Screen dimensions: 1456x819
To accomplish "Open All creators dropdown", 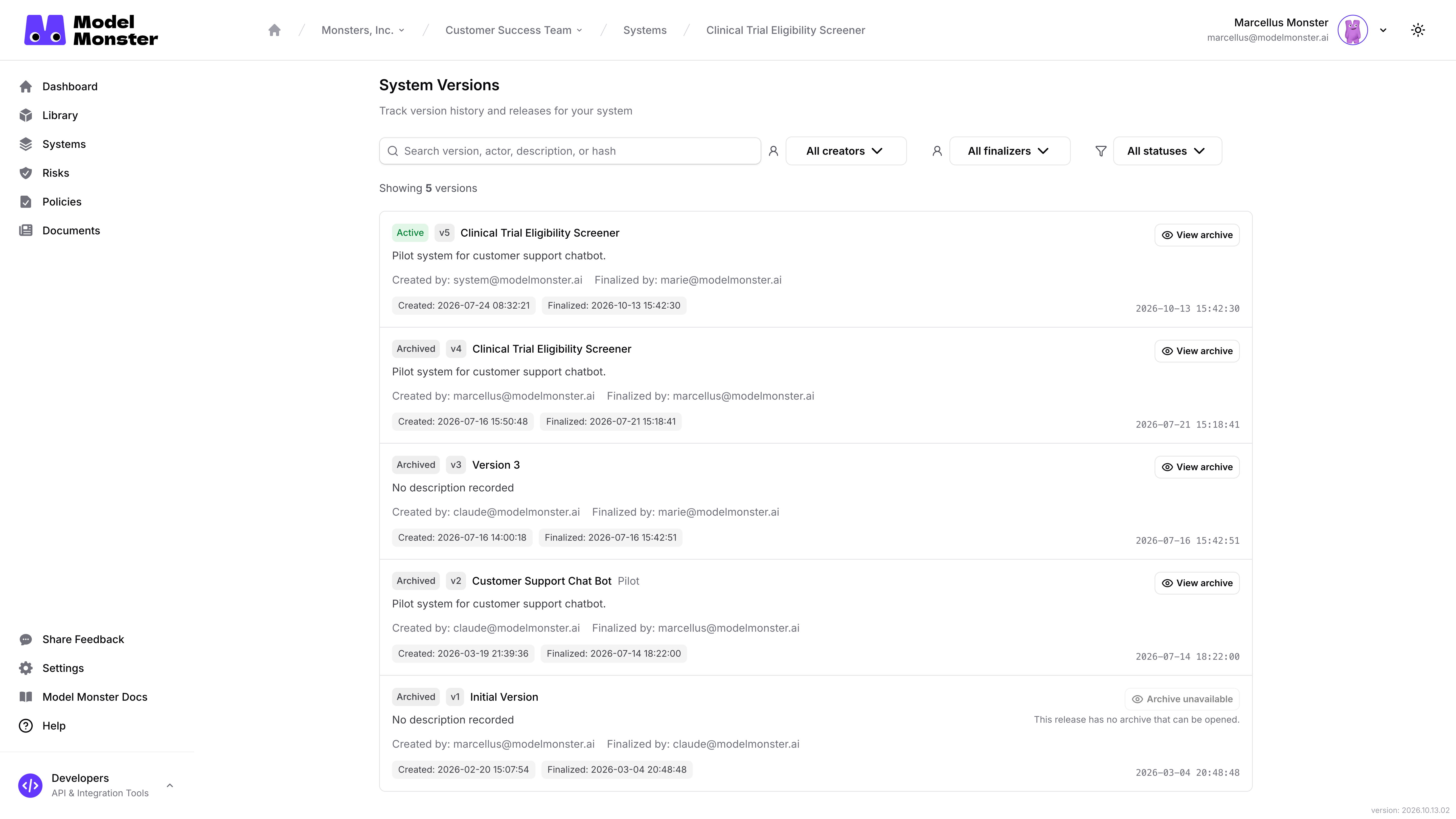I will (x=846, y=151).
